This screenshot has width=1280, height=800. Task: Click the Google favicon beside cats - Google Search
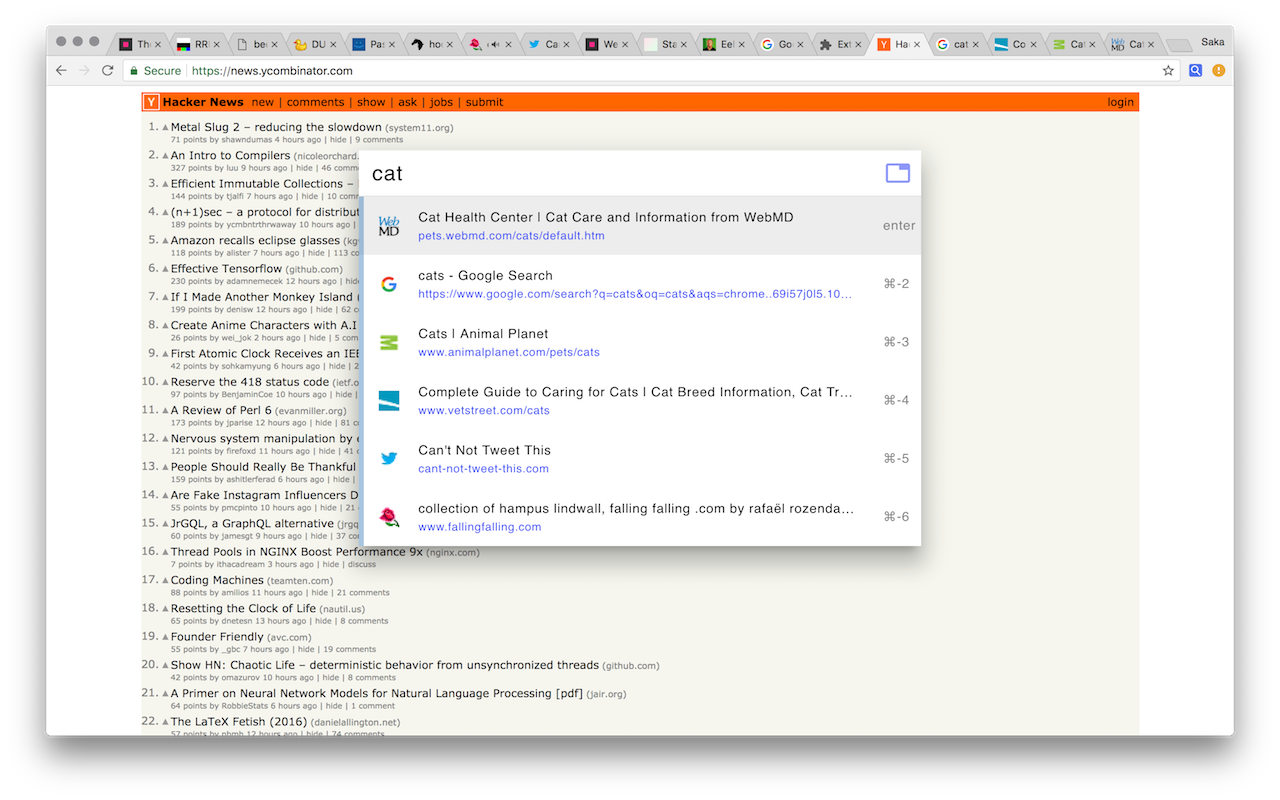click(389, 284)
